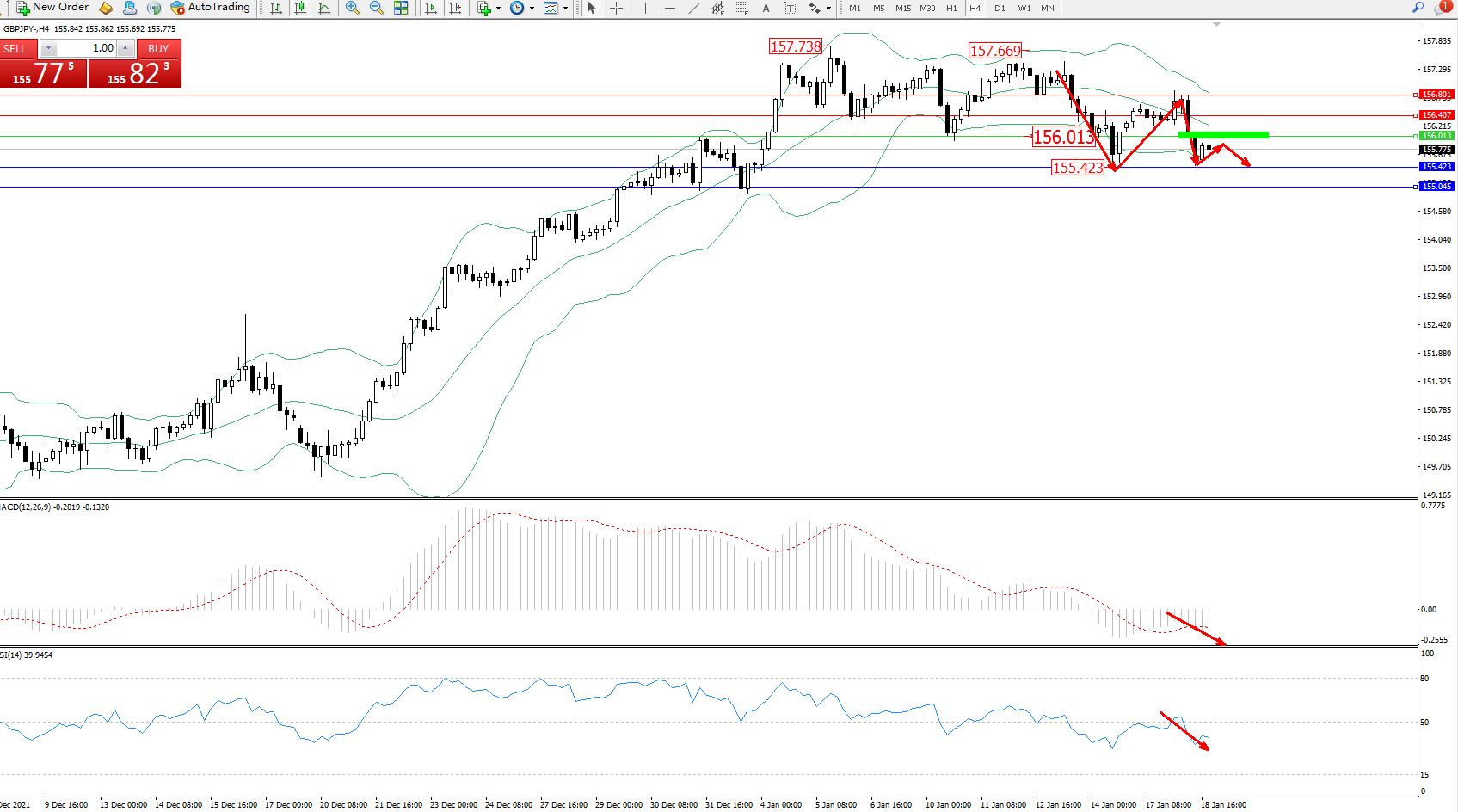The width and height of the screenshot is (1458, 812).
Task: Switch chart to line chart type
Action: pos(324,8)
